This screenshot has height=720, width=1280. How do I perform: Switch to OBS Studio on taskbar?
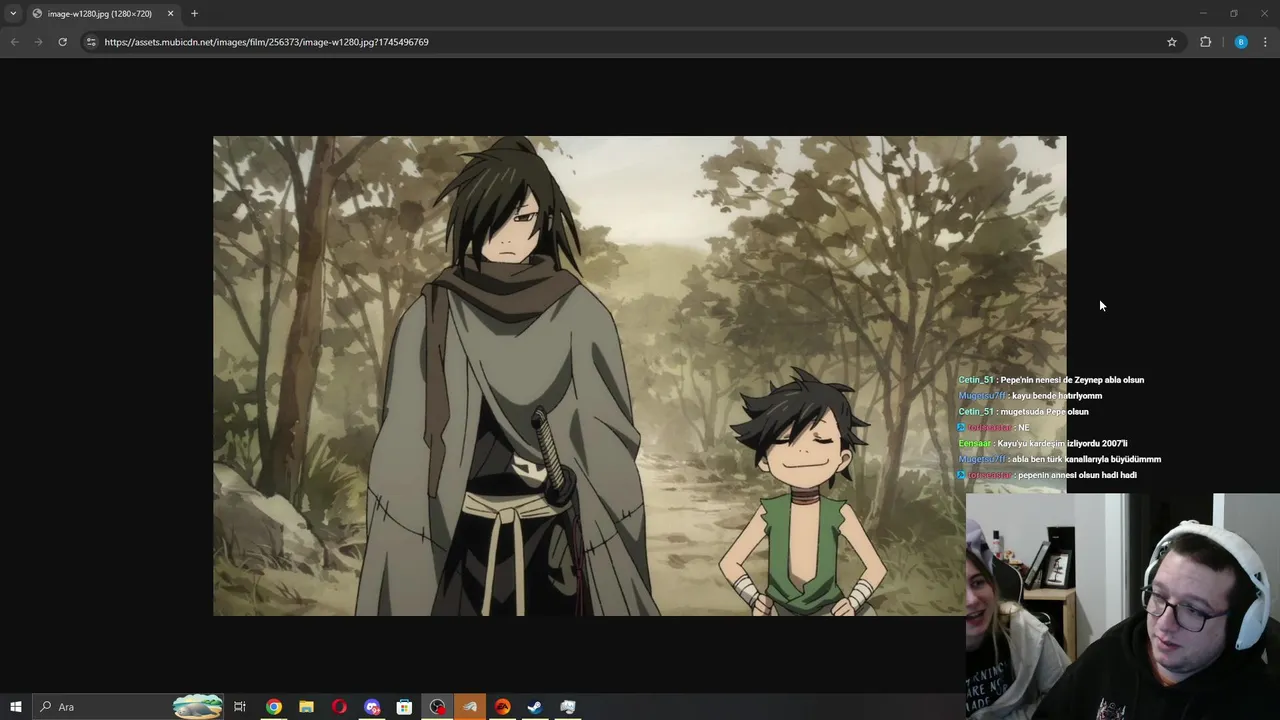click(x=437, y=707)
